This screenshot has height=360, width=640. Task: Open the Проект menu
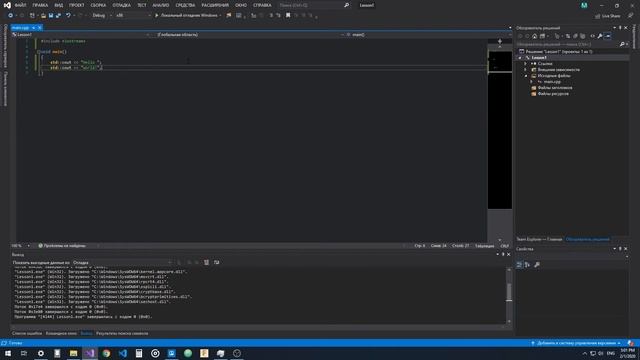coord(76,5)
